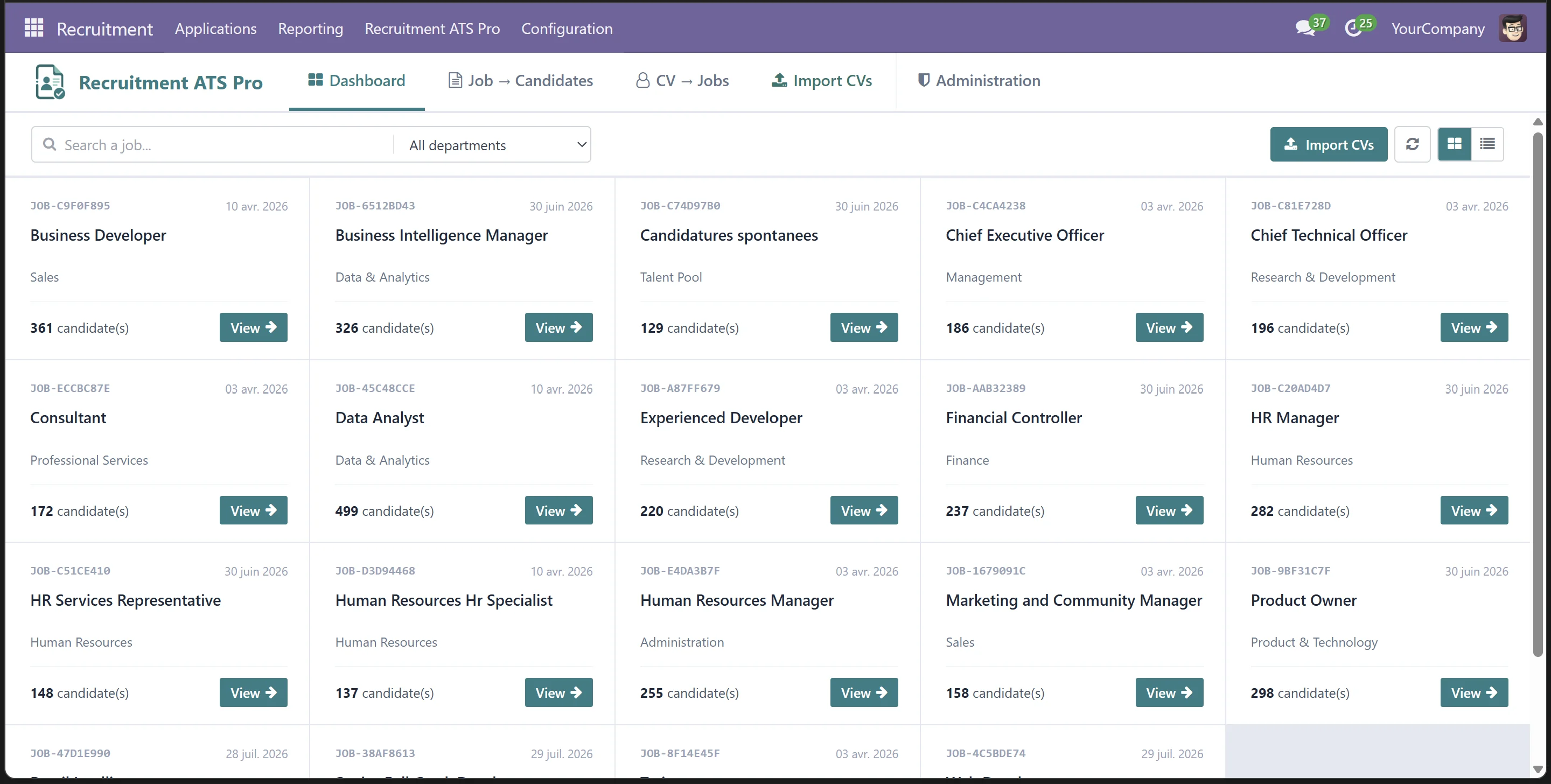1551x784 pixels.
Task: Expand the All departments dropdown
Action: 492,144
